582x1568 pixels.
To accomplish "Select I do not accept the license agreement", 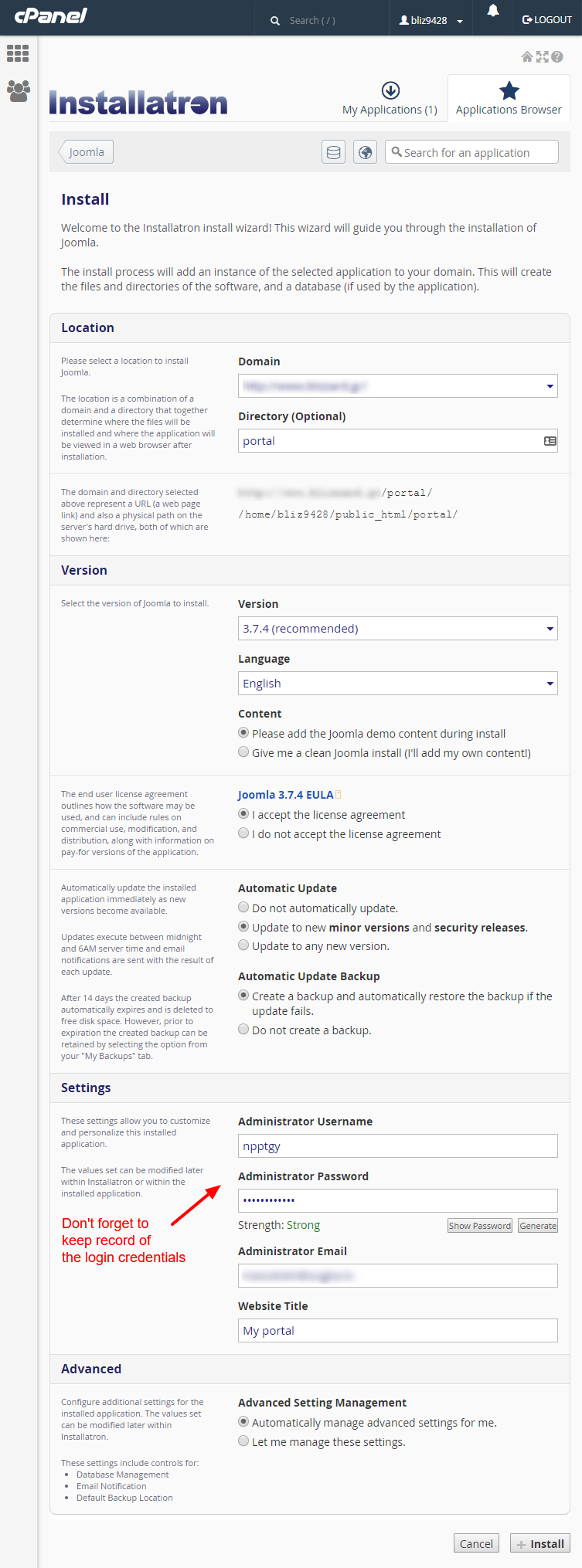I will click(x=243, y=833).
